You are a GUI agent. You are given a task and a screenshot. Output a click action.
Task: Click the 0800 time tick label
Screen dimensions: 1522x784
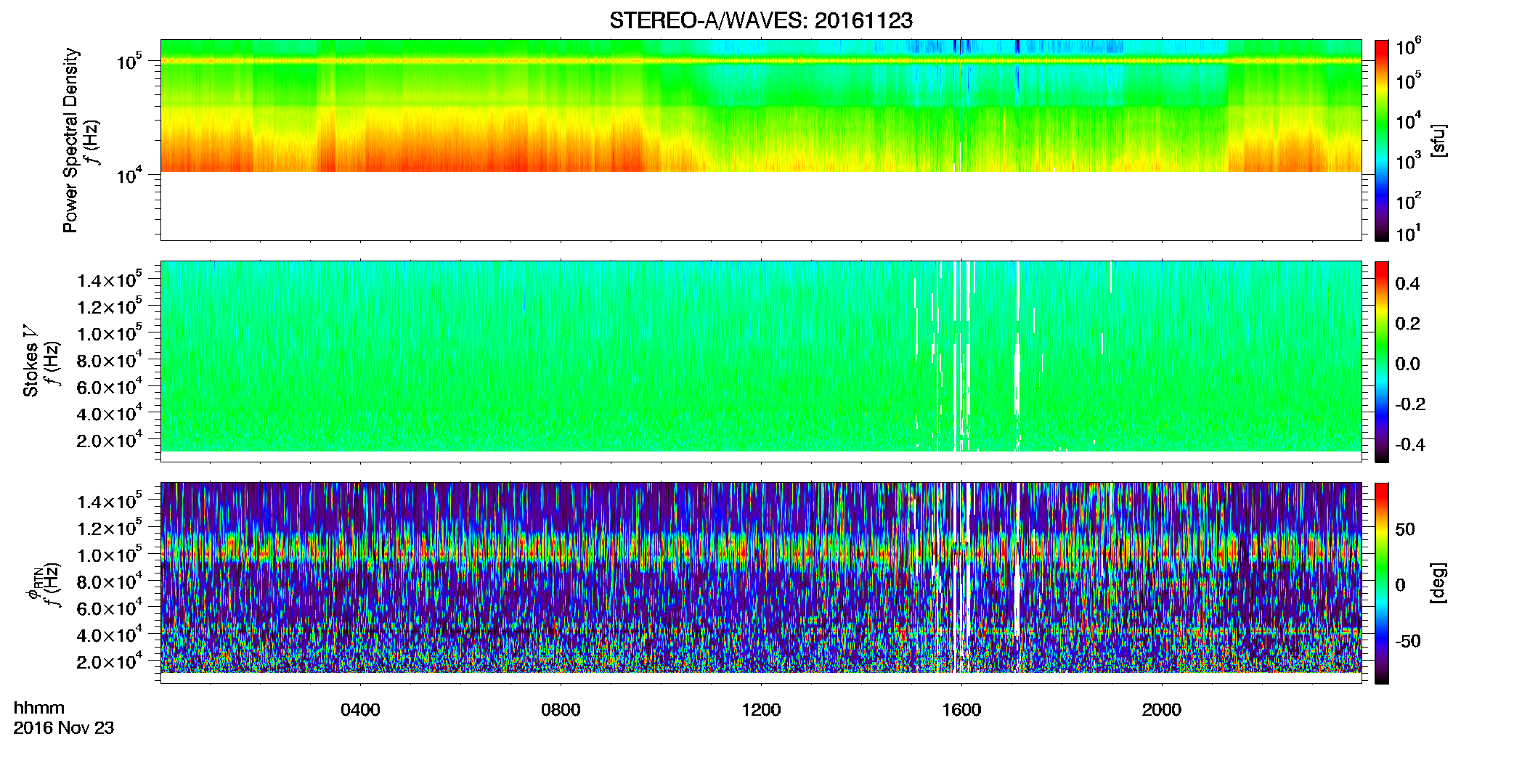click(x=561, y=710)
